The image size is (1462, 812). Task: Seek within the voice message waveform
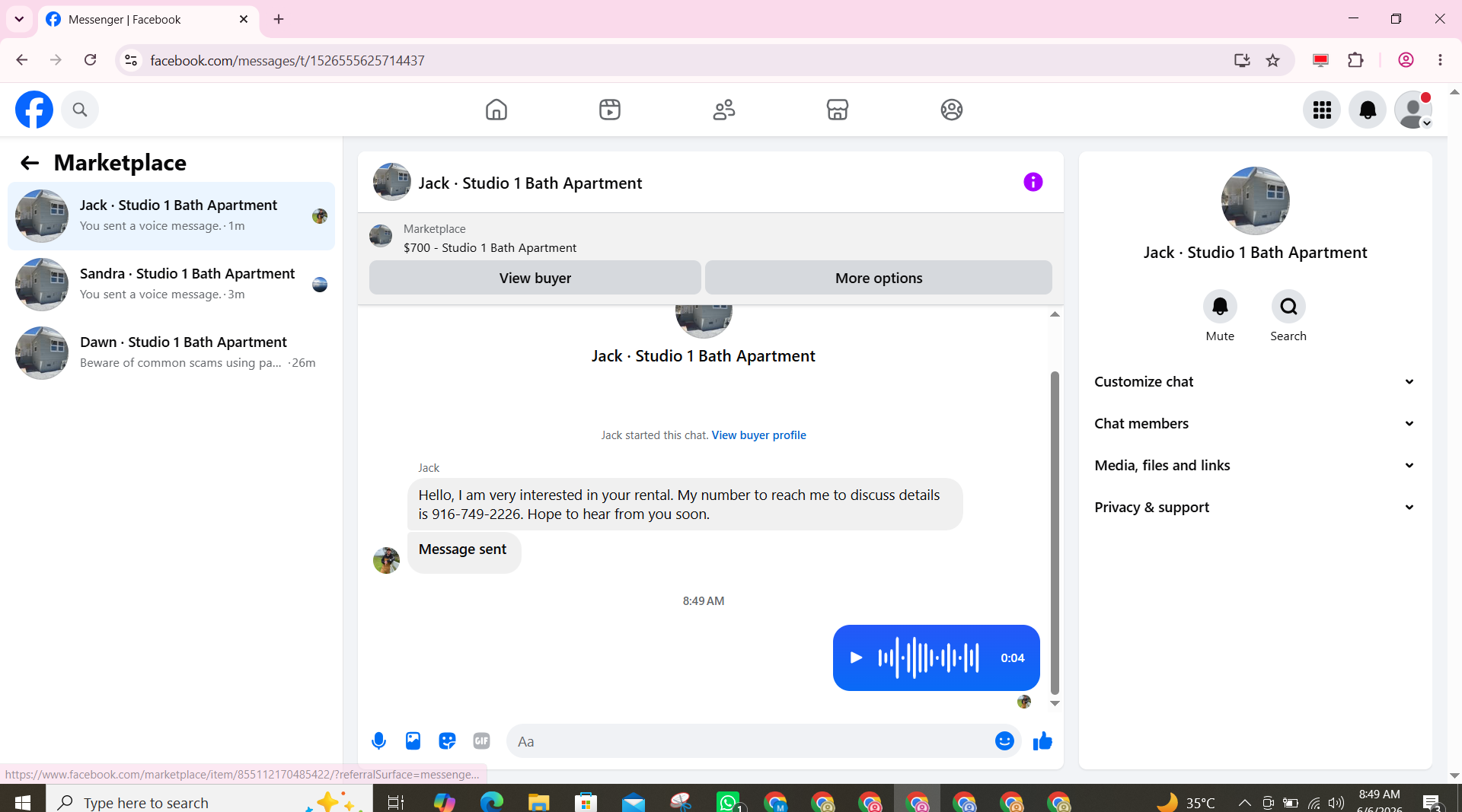tap(928, 658)
